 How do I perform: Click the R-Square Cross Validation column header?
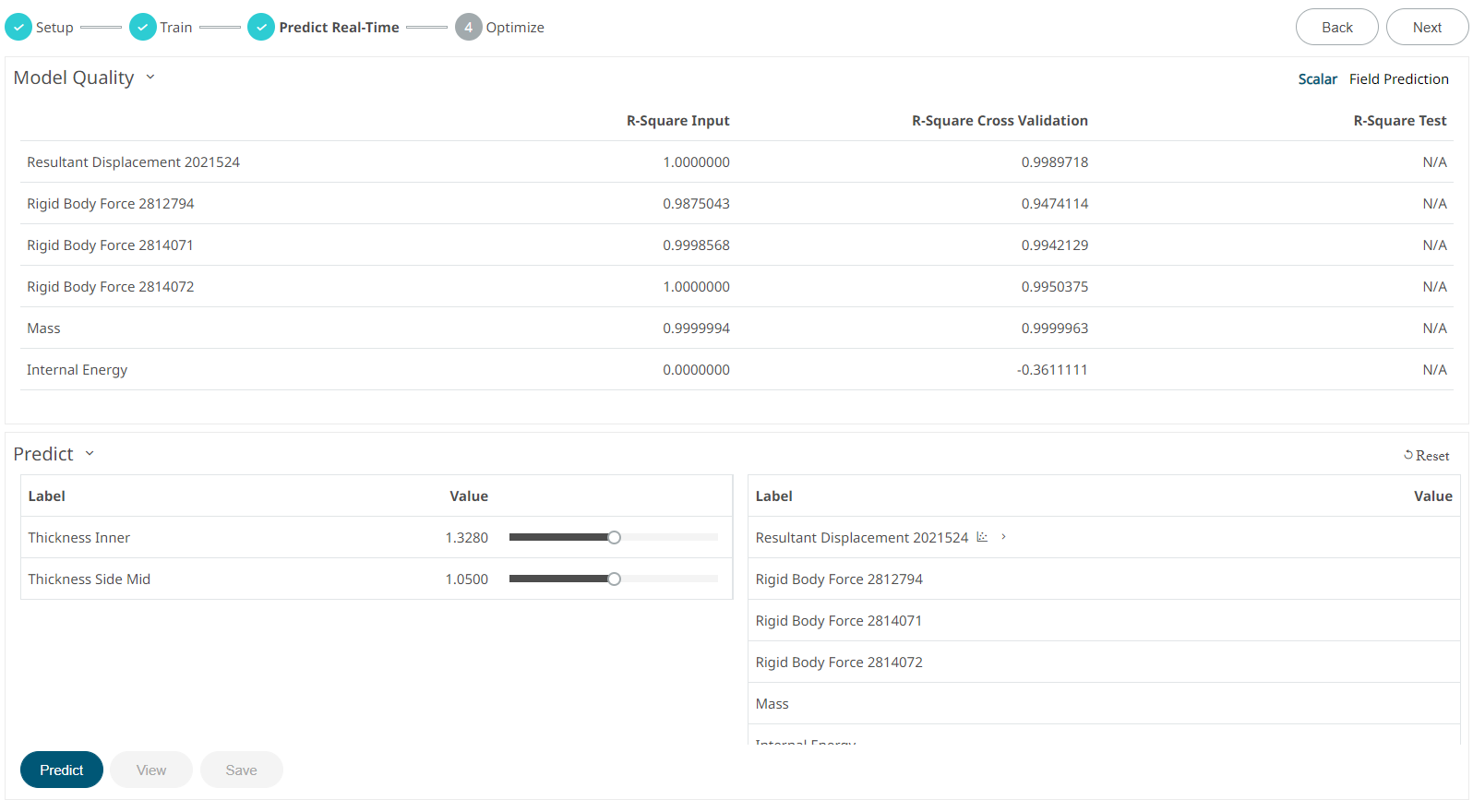coord(1000,121)
